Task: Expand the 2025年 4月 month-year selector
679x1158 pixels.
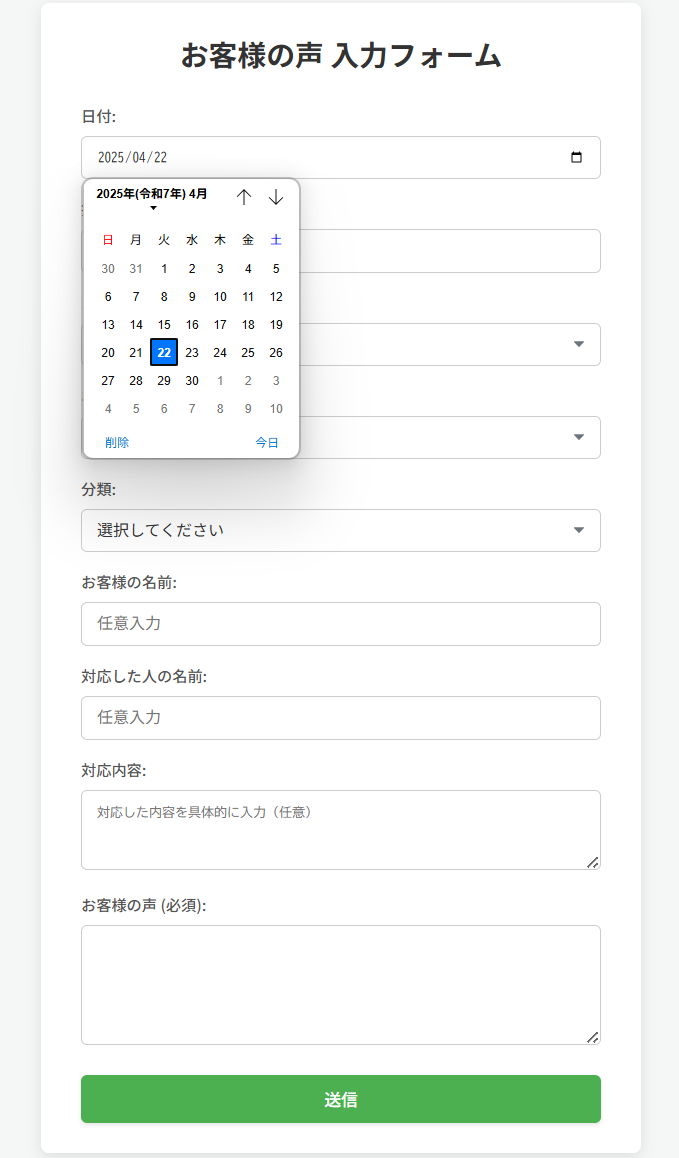Action: (x=152, y=196)
